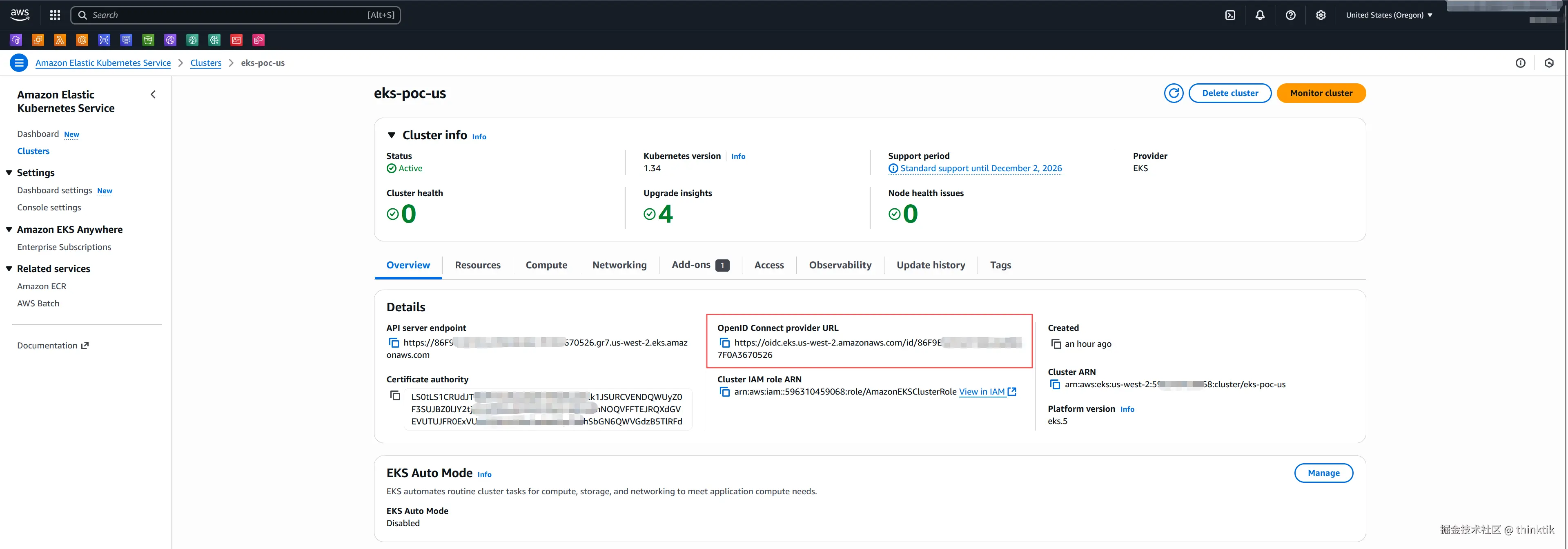The height and width of the screenshot is (549, 1568).
Task: Click Manage for EKS Auto Mode
Action: click(x=1323, y=473)
